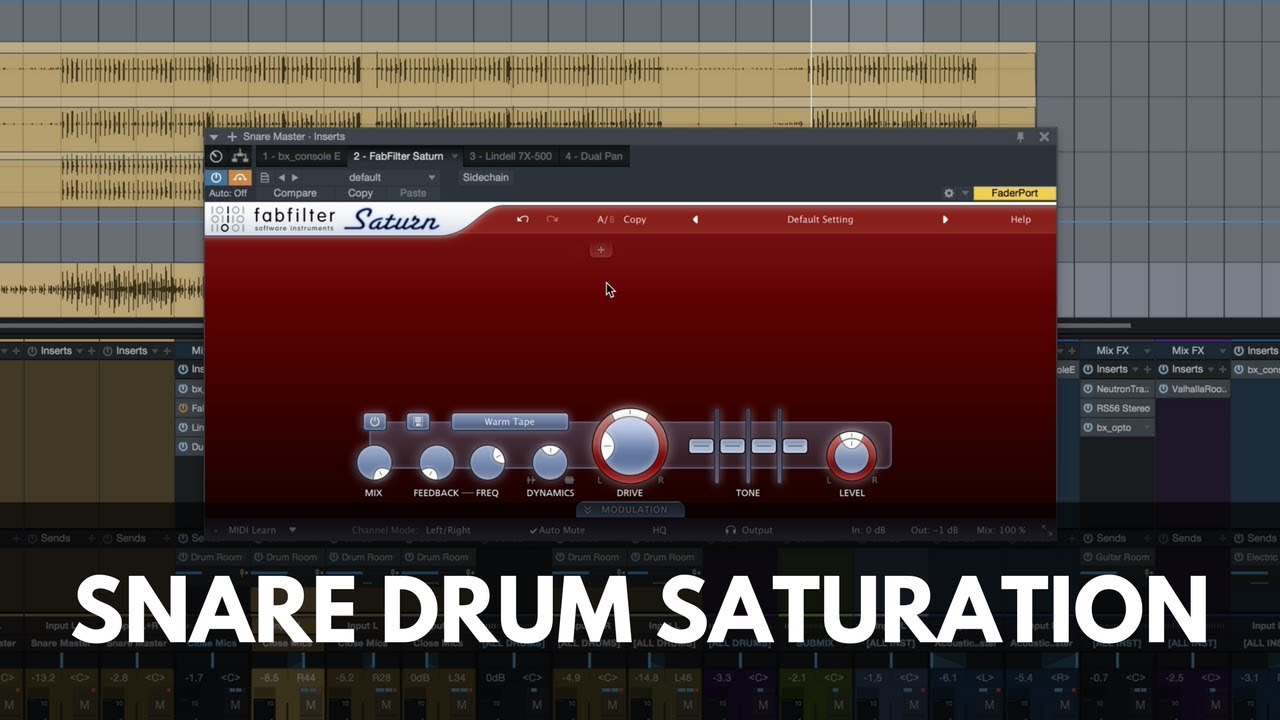Click the Compare button

[295, 193]
